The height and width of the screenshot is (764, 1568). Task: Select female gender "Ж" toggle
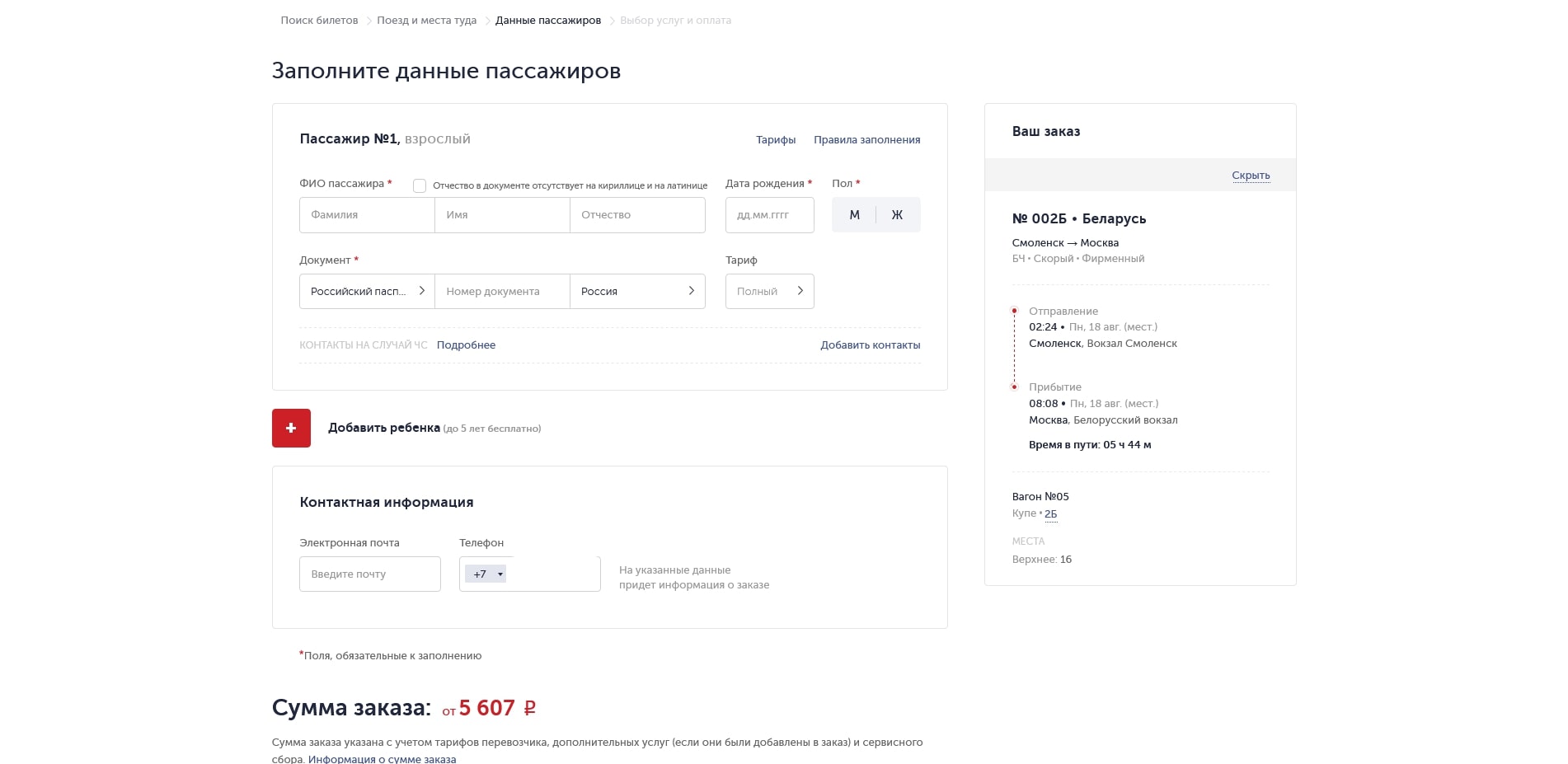pos(897,214)
